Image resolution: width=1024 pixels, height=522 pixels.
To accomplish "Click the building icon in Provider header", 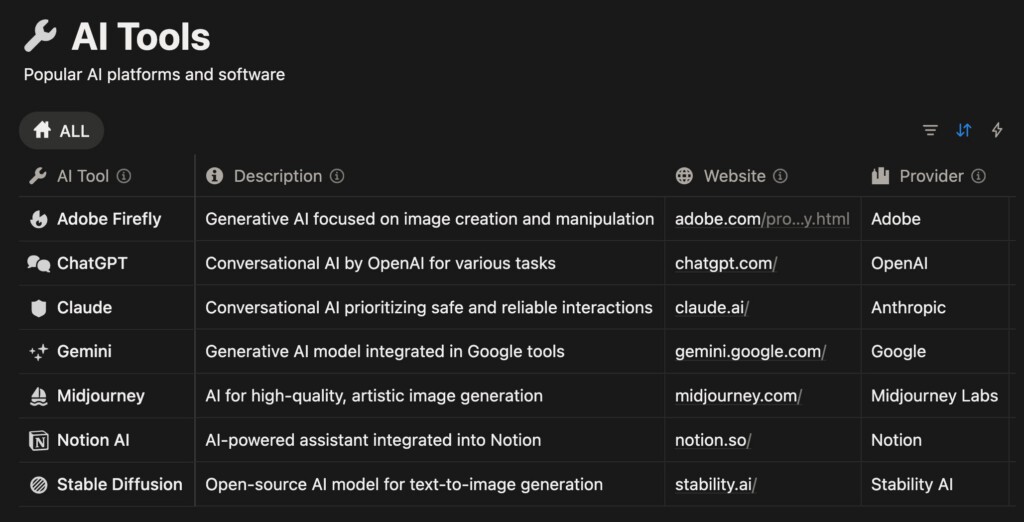I will pyautogui.click(x=880, y=176).
